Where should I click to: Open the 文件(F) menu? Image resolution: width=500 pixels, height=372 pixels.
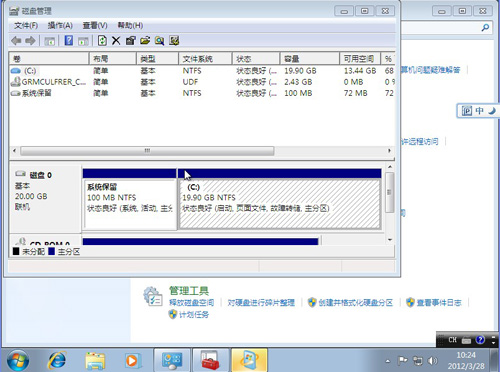(x=26, y=25)
